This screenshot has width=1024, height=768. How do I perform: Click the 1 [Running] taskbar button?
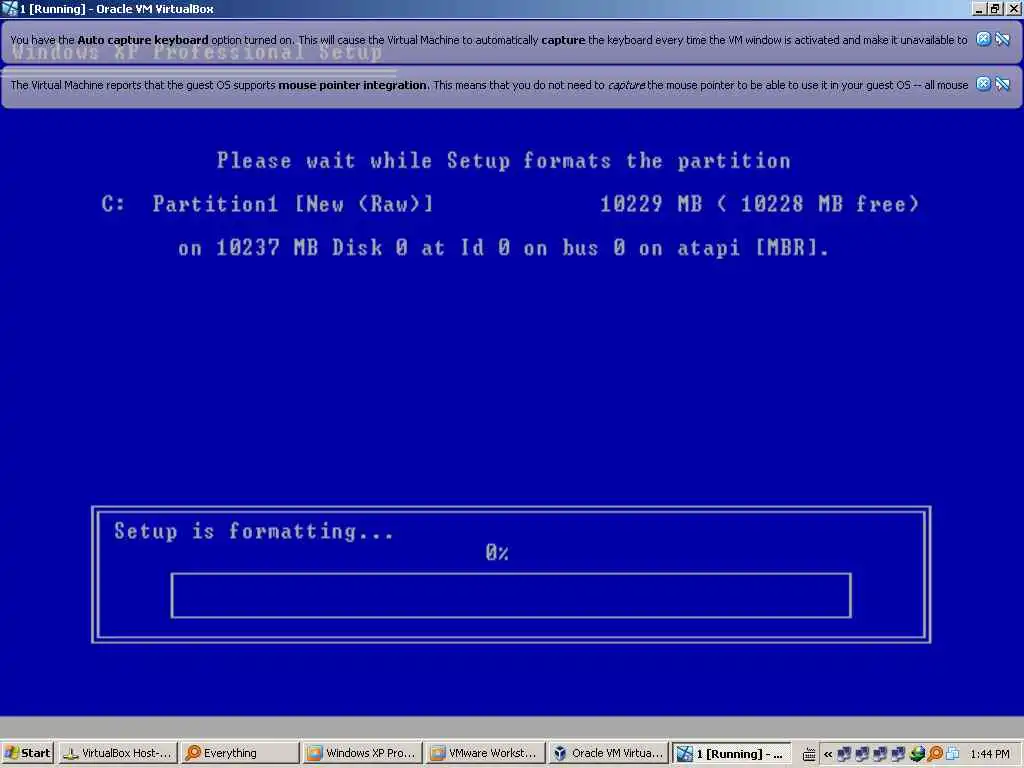pos(731,754)
